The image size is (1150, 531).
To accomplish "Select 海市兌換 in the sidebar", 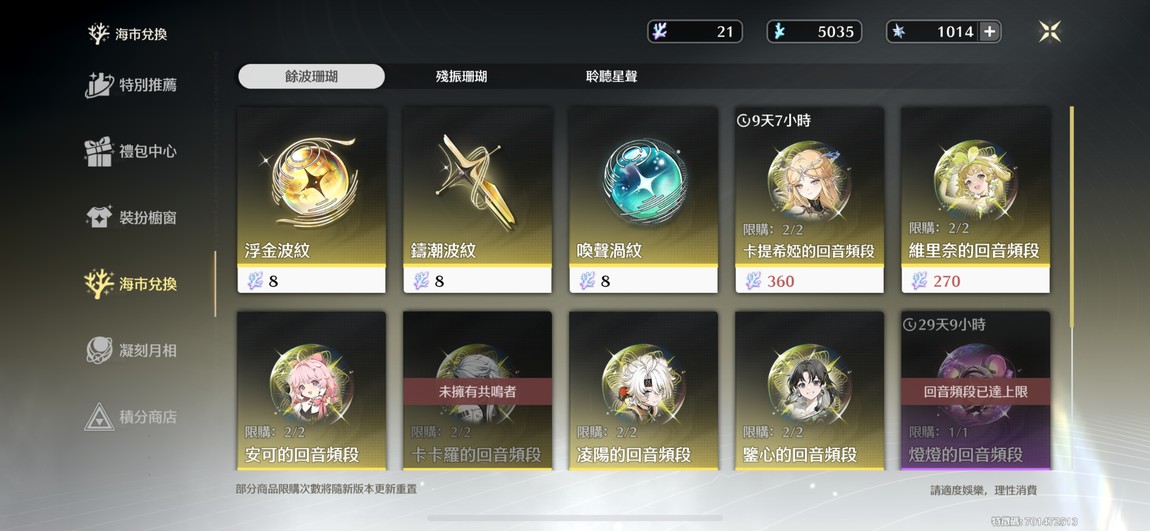I will (x=131, y=284).
